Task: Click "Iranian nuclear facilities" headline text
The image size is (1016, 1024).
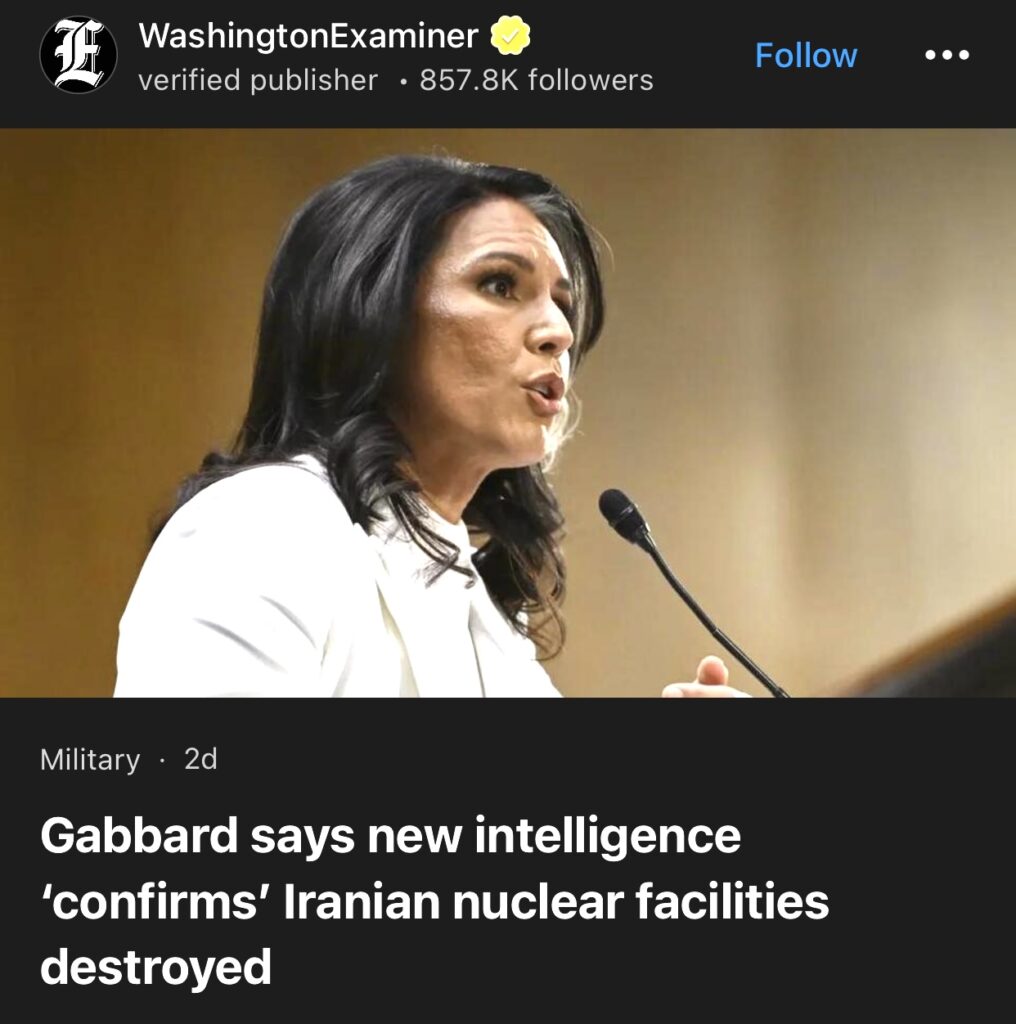Action: [556, 901]
